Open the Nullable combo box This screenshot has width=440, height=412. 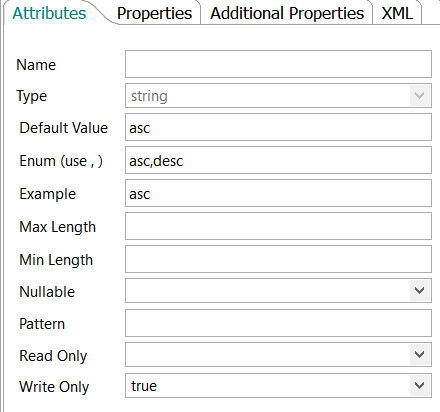278,291
